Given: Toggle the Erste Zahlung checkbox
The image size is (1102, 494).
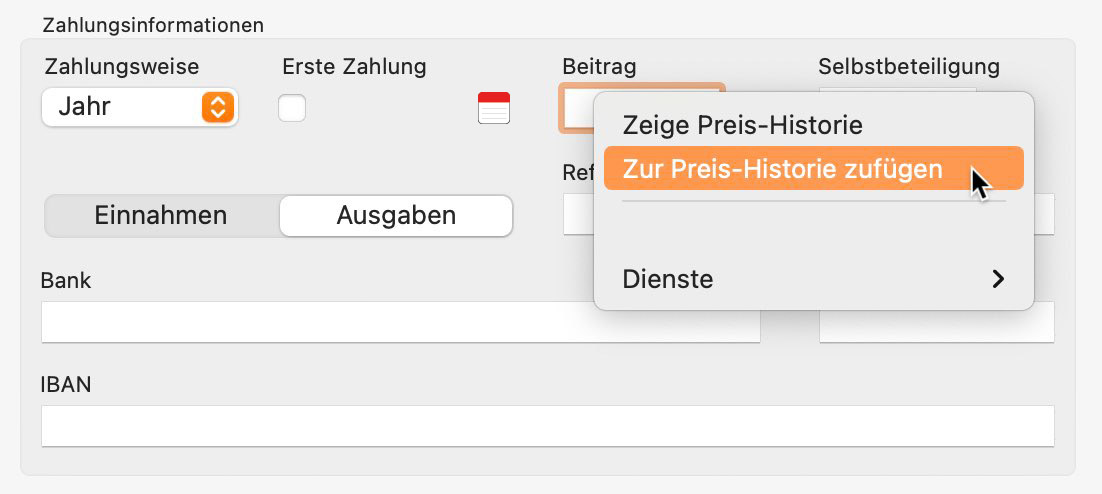Looking at the screenshot, I should tap(292, 108).
